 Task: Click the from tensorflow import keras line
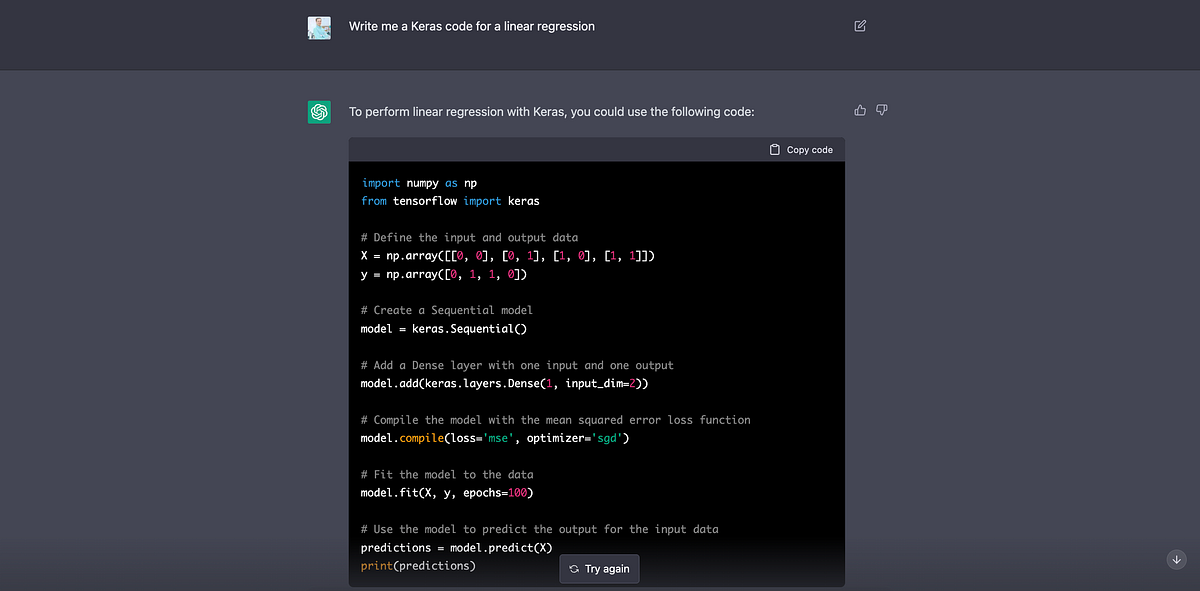pos(449,200)
